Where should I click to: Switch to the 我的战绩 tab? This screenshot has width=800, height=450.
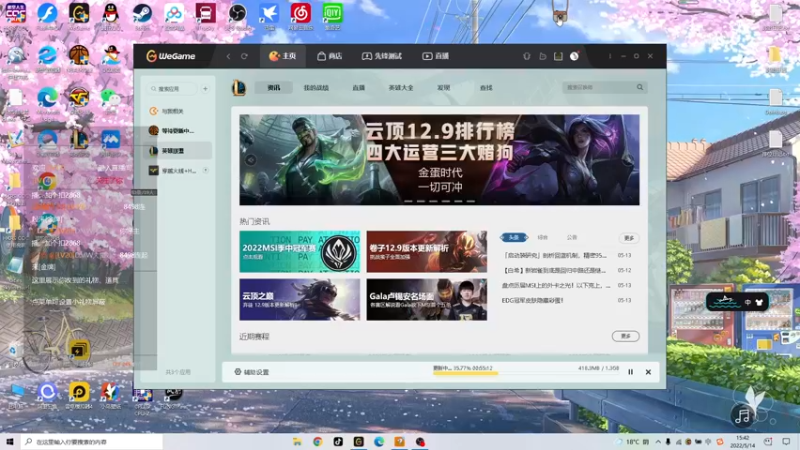[x=316, y=88]
